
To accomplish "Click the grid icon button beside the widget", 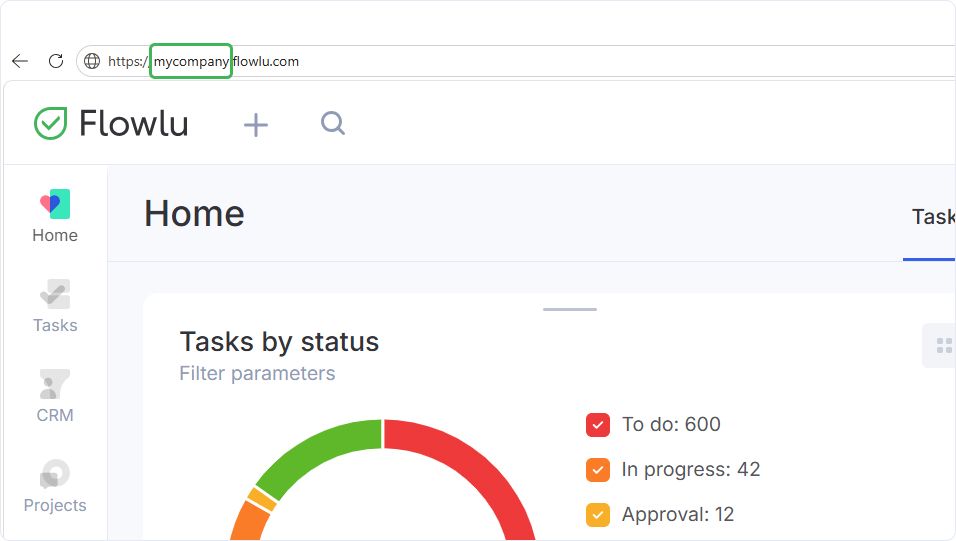I will click(x=942, y=346).
